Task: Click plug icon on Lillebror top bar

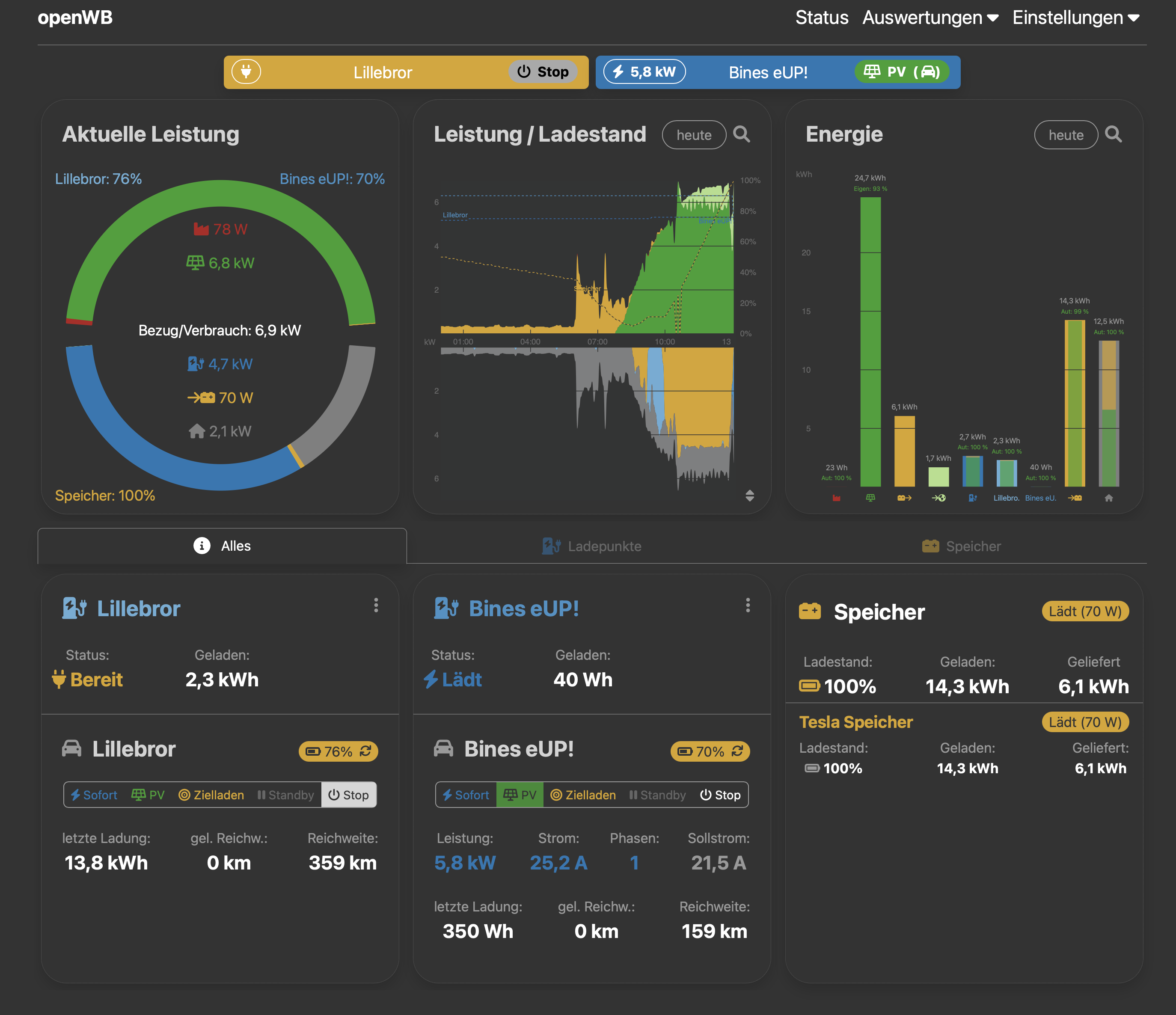Action: (246, 72)
